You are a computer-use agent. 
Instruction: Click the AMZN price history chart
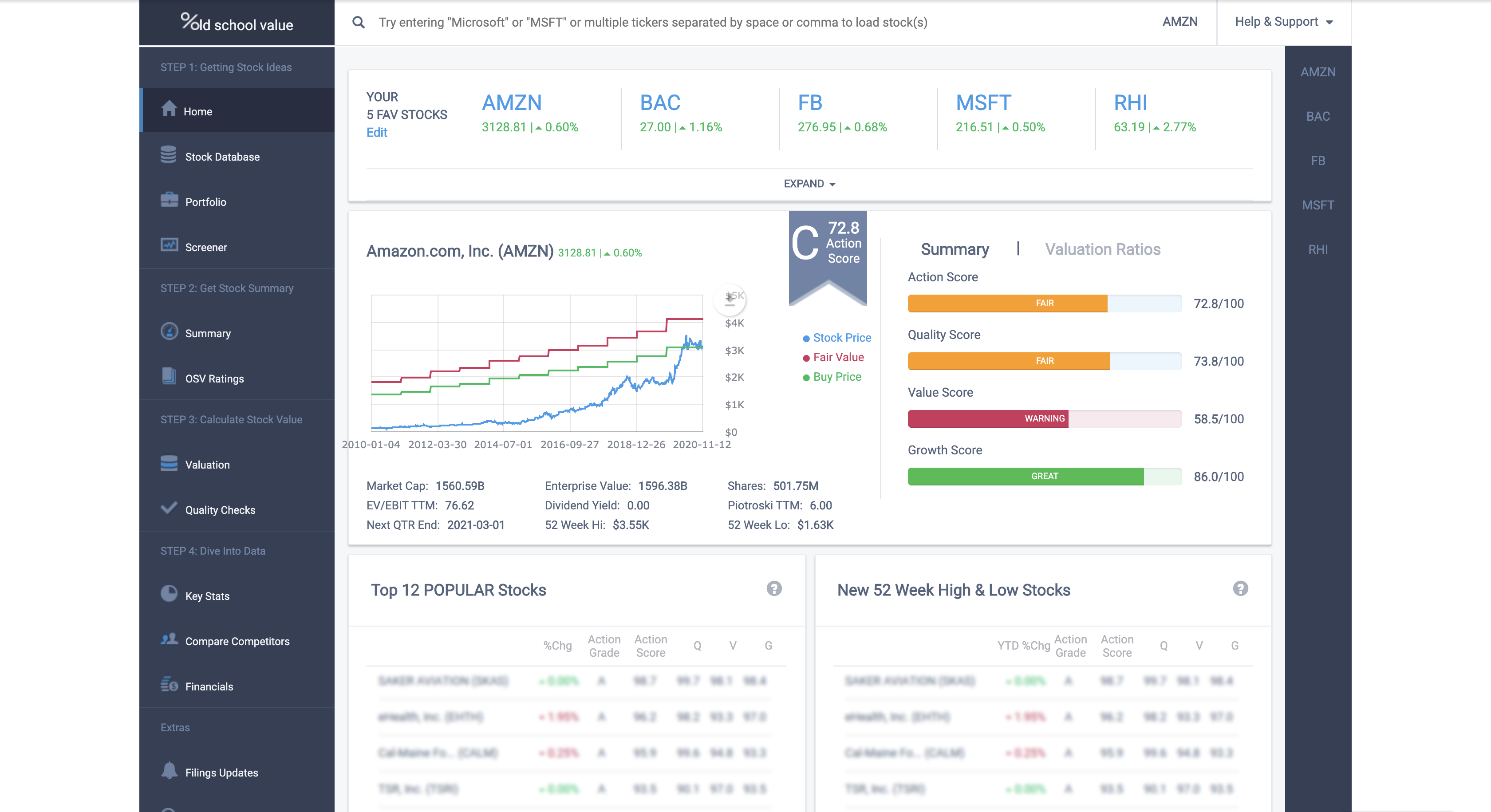[536, 363]
